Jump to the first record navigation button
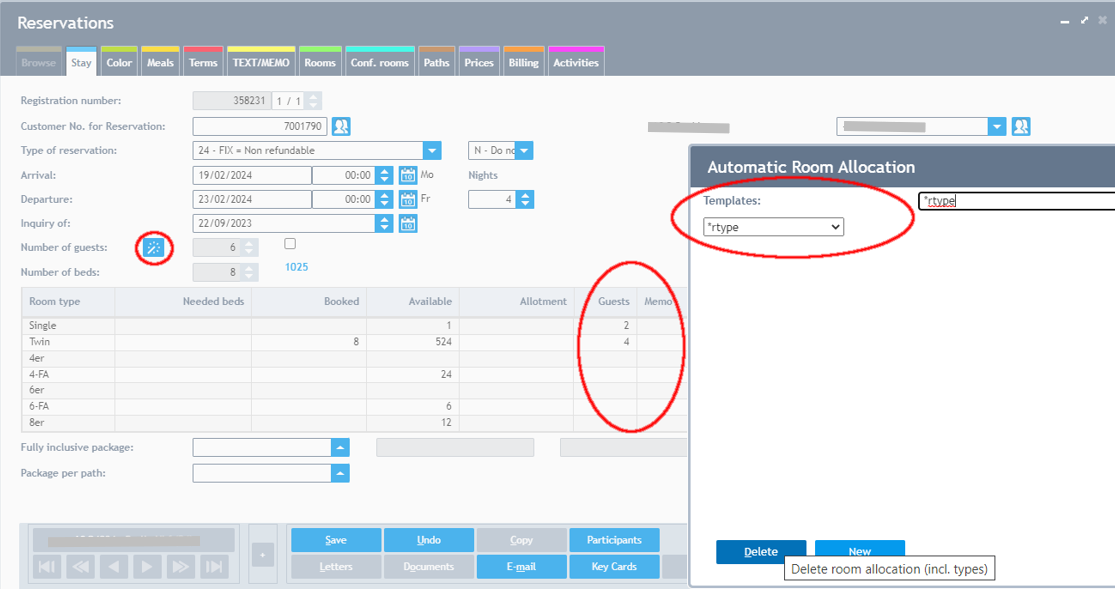This screenshot has height=594, width=1115. [47, 567]
